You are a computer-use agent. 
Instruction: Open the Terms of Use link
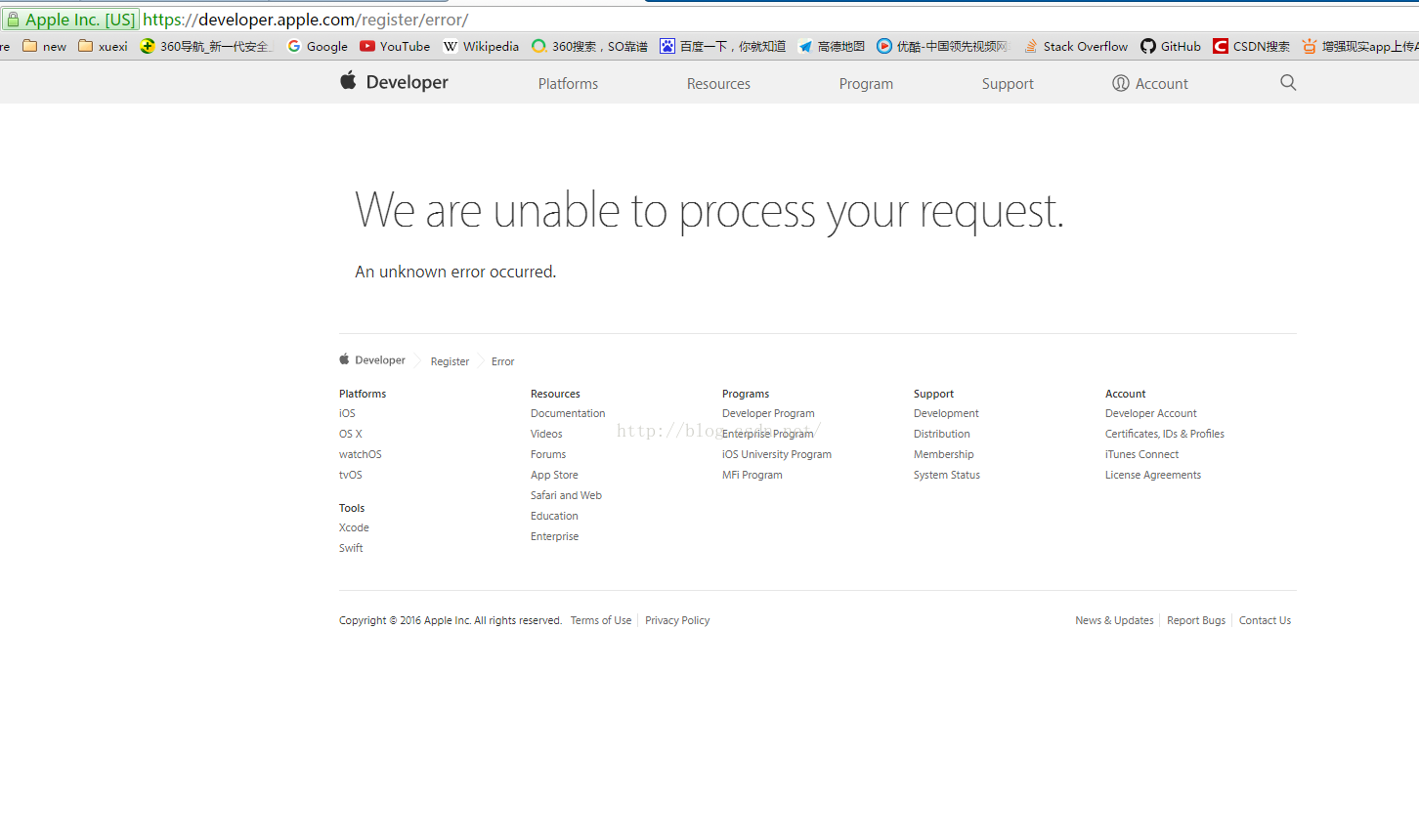click(x=601, y=620)
